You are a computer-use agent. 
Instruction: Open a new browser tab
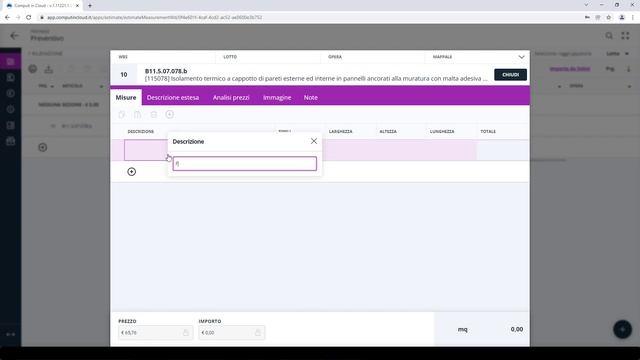tap(90, 6)
